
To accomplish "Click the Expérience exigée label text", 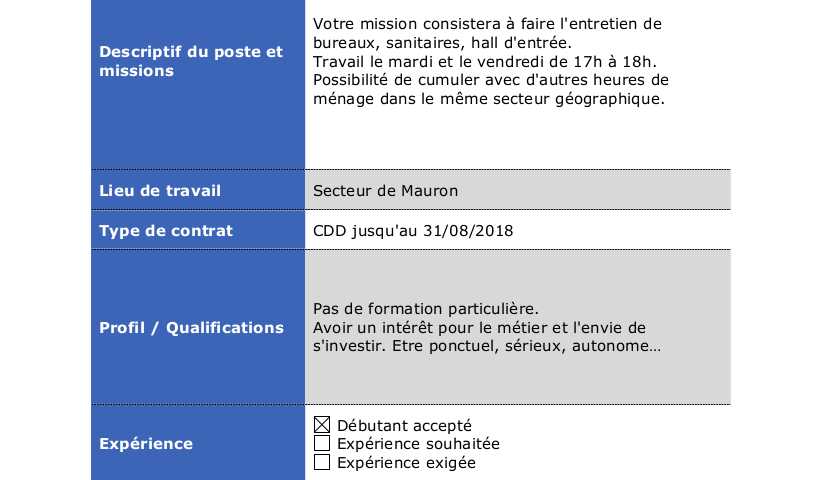I will coord(406,463).
